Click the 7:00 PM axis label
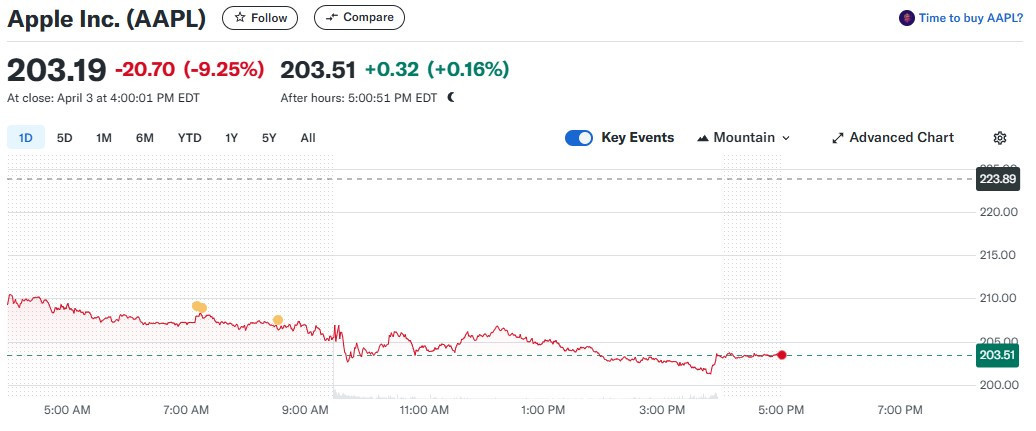 899,411
